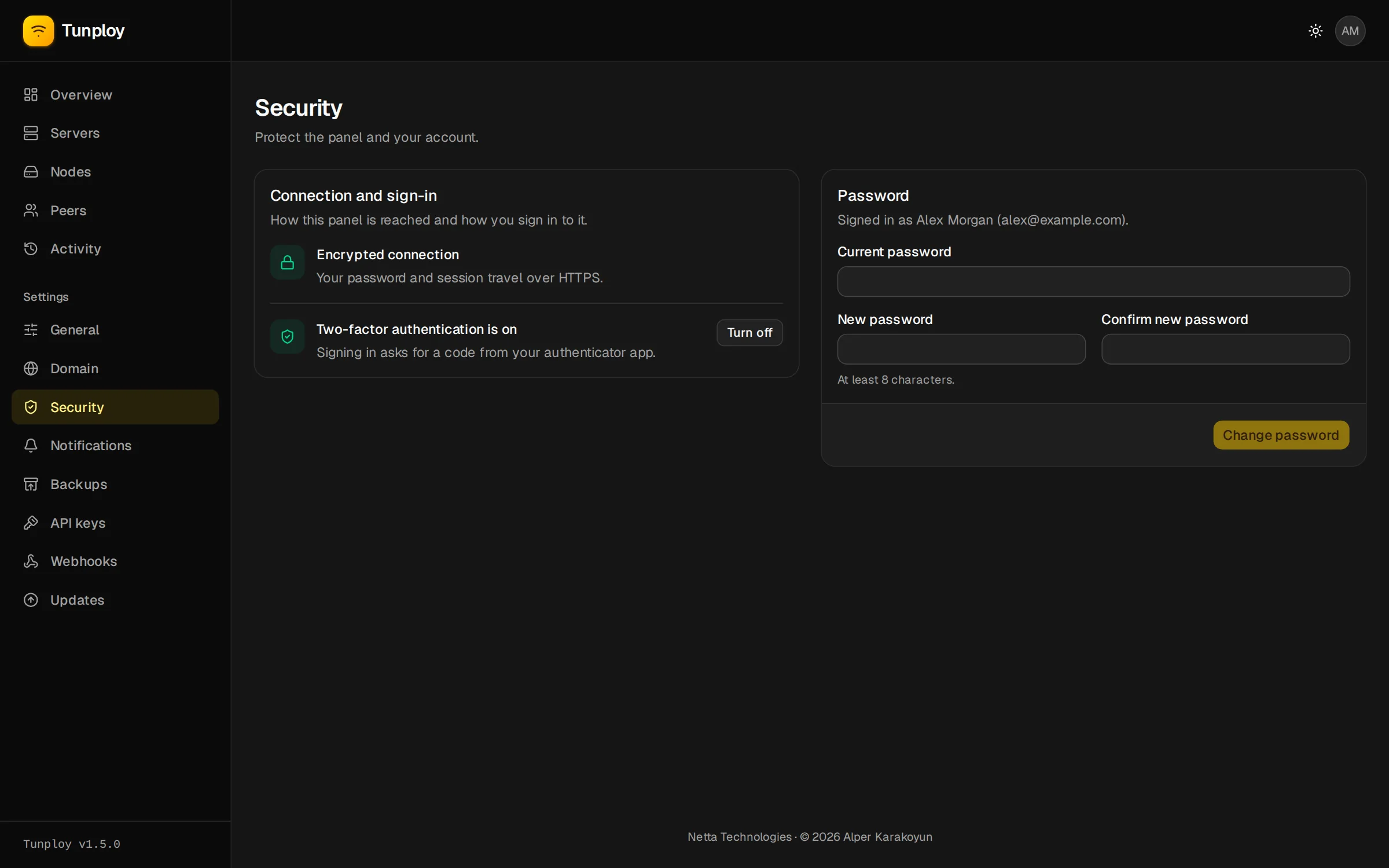This screenshot has height=868, width=1389.
Task: Open Notifications settings label
Action: coord(91,446)
